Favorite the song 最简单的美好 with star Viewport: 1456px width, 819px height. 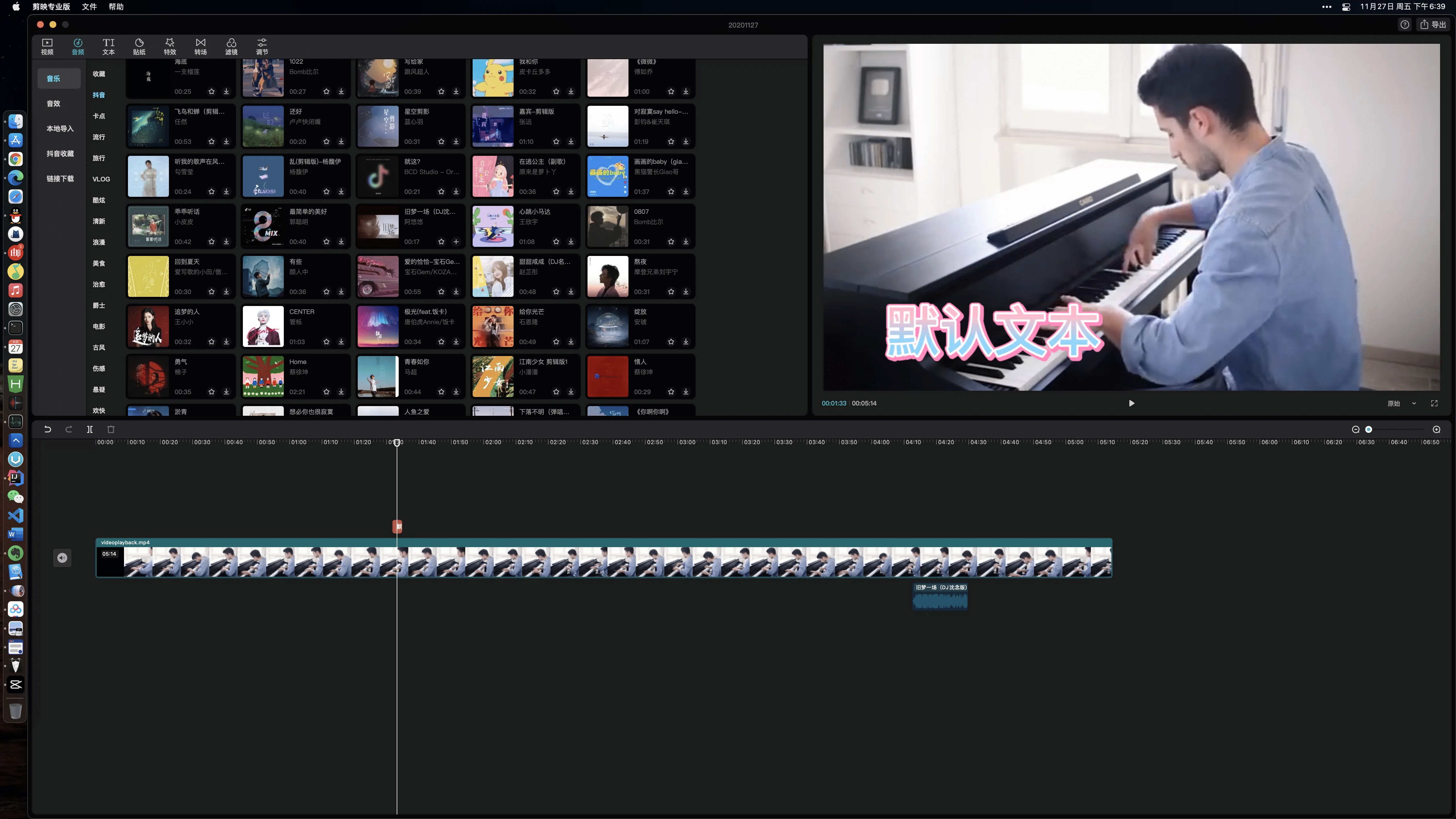326,242
